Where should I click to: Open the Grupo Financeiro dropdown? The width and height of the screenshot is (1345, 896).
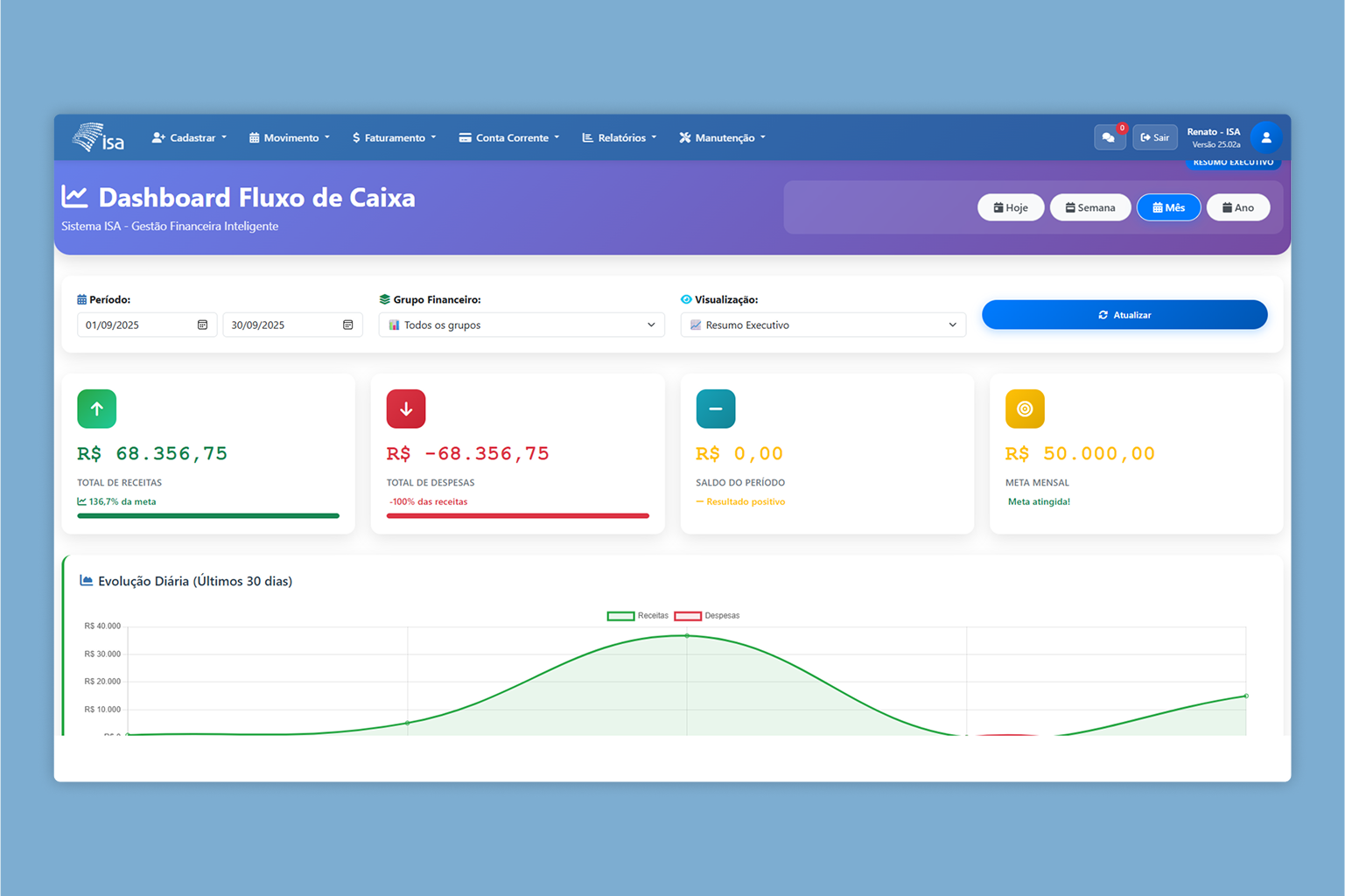pos(521,325)
